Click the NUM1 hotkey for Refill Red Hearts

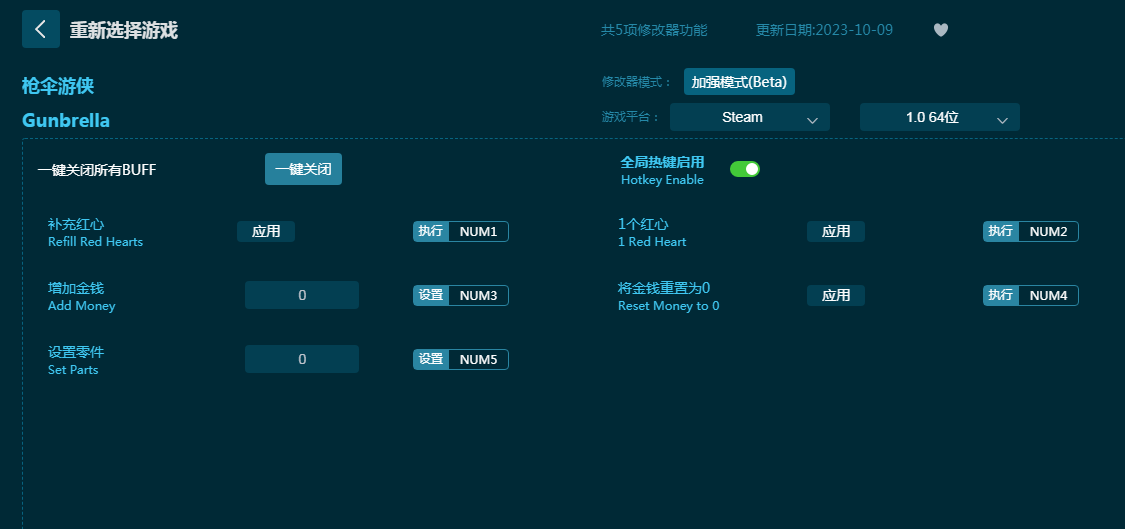[478, 231]
